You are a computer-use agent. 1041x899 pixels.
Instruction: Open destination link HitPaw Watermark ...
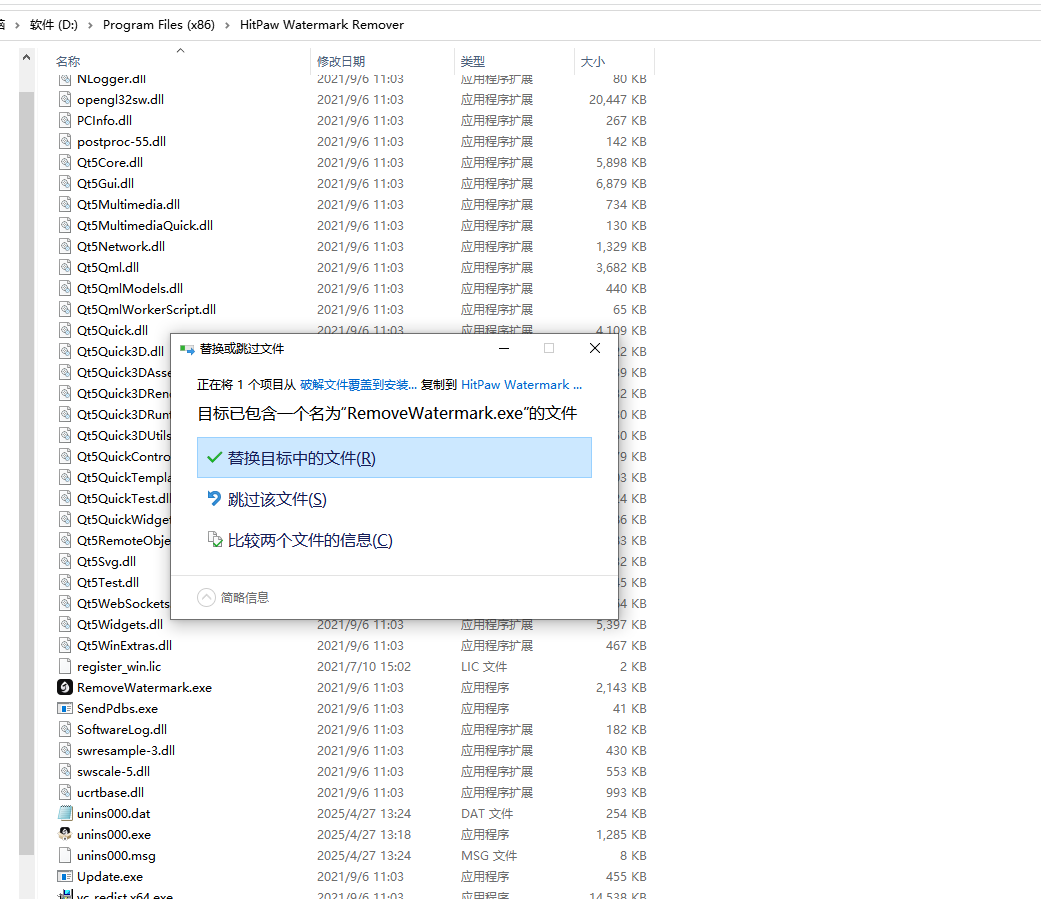(521, 384)
